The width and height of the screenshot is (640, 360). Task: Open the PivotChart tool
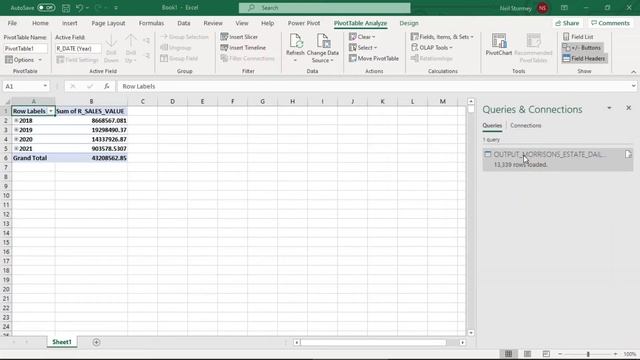point(499,45)
